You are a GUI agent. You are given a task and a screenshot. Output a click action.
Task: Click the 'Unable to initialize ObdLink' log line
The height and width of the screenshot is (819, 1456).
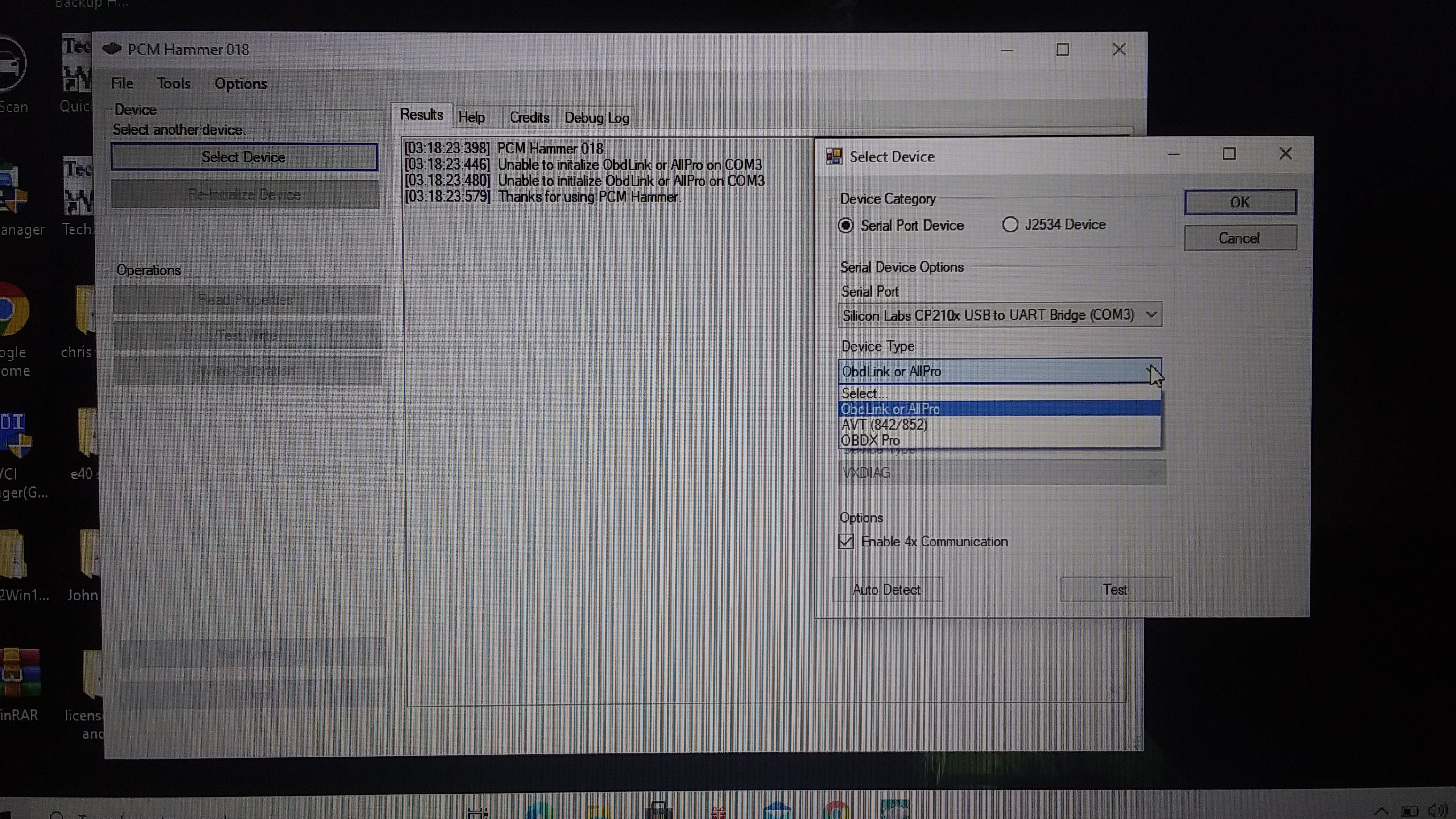[584, 181]
